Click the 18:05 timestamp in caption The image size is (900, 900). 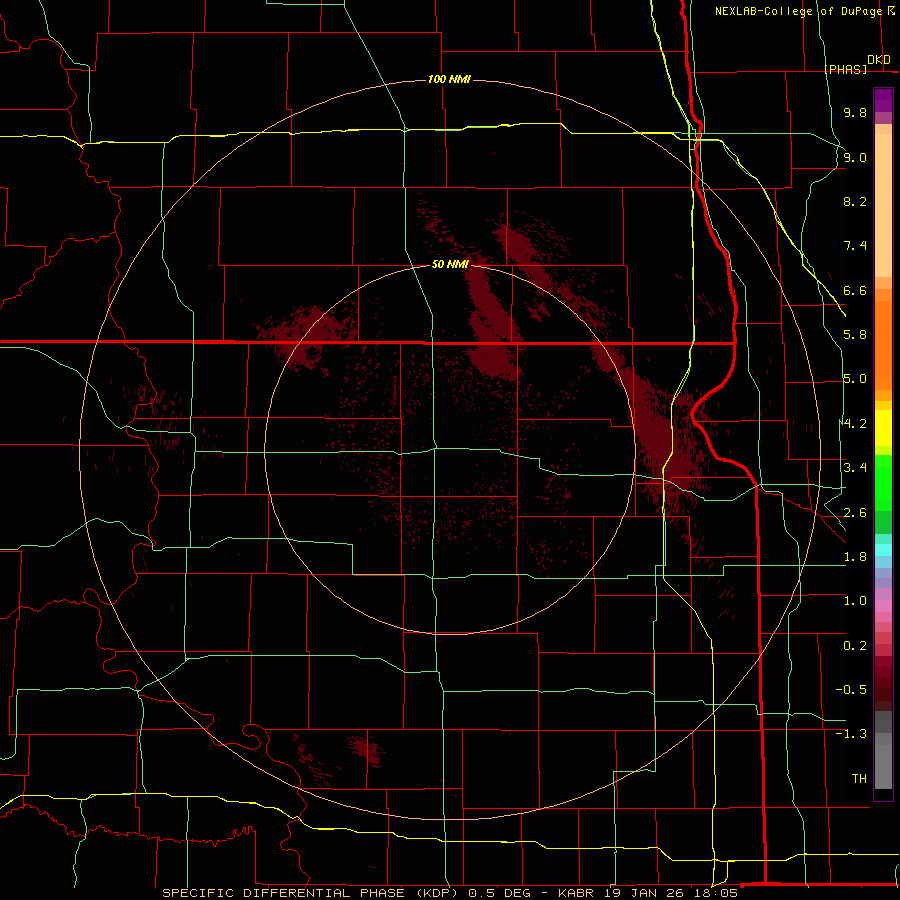[x=715, y=893]
